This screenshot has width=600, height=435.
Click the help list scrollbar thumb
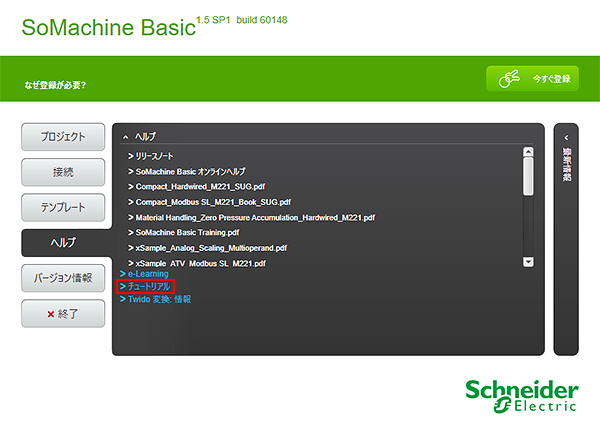(528, 176)
